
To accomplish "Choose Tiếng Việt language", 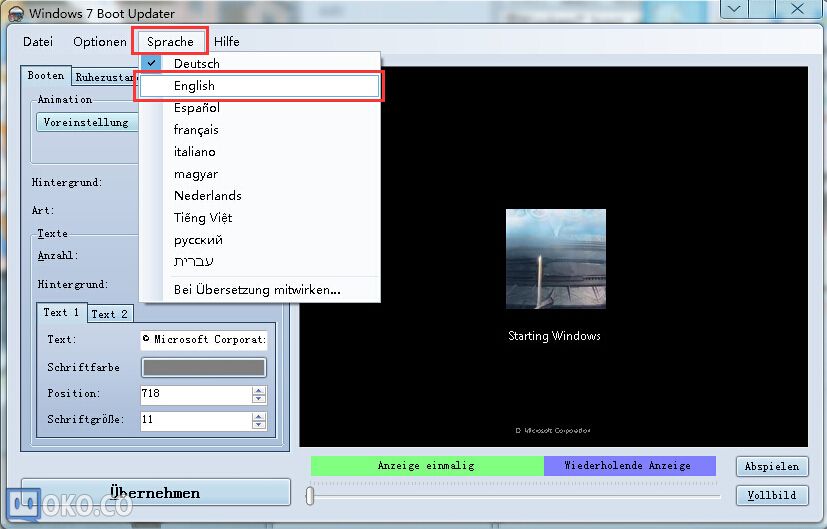I will point(259,218).
